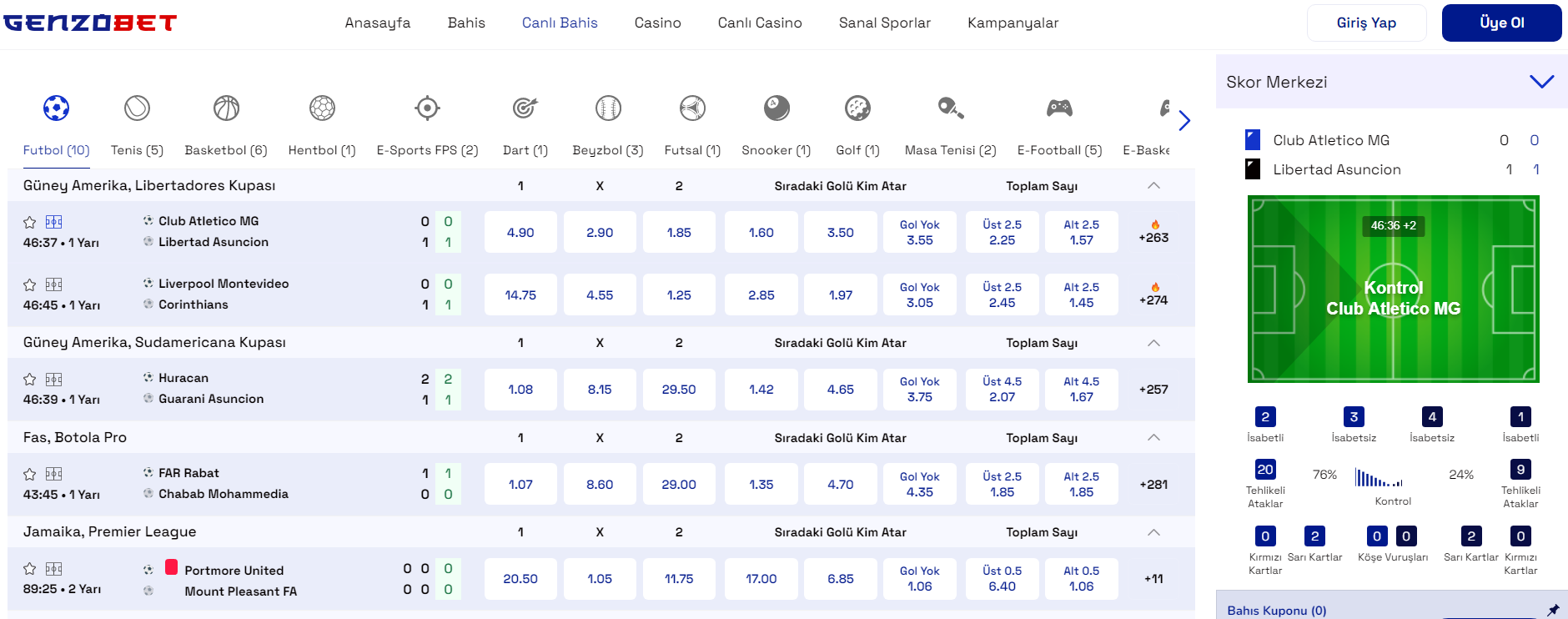Viewport: 1568px width, 619px height.
Task: Collapse the Fas, Botola Pro section
Action: click(1153, 438)
